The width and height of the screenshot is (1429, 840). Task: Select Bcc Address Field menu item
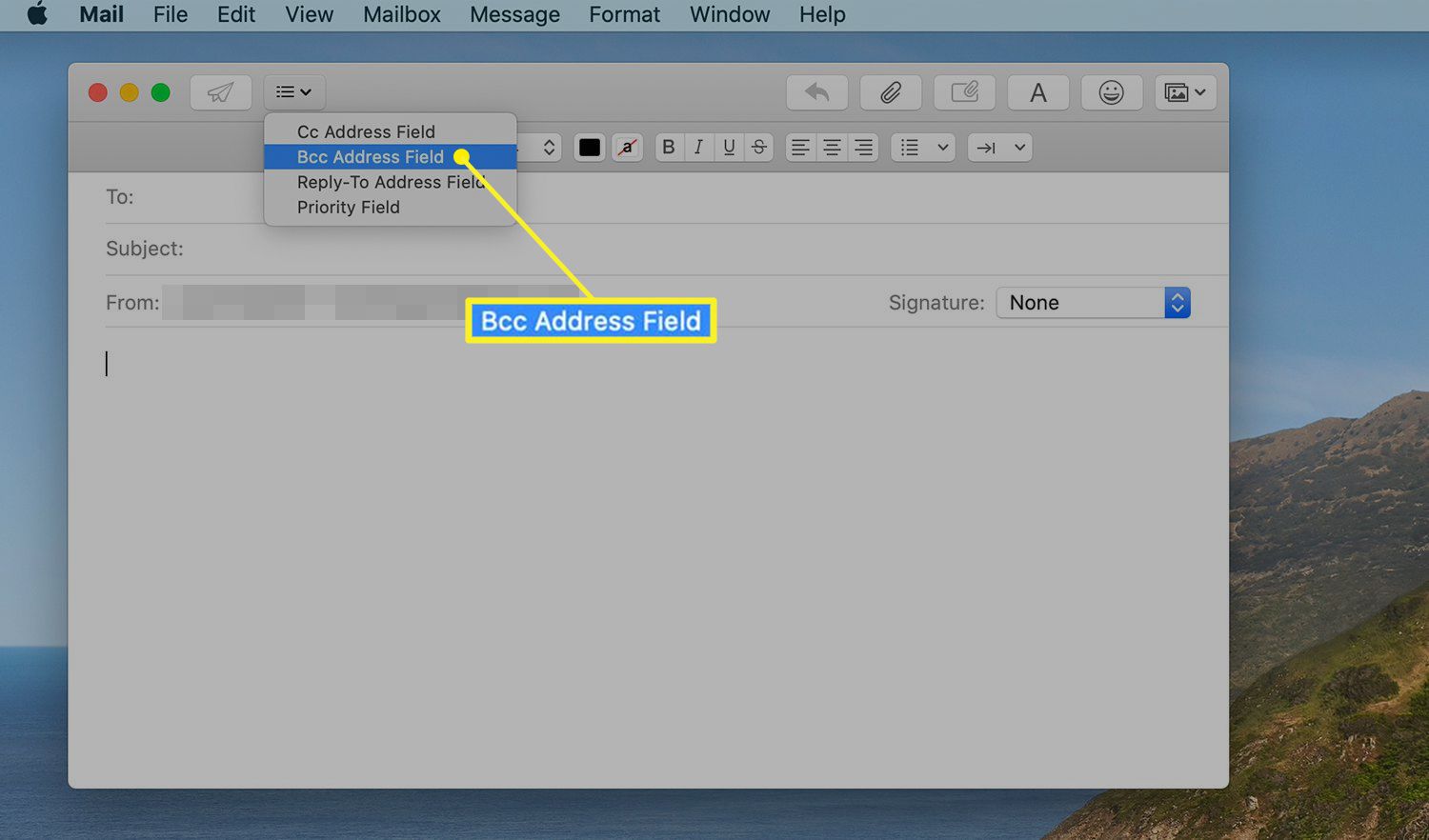pyautogui.click(x=391, y=157)
